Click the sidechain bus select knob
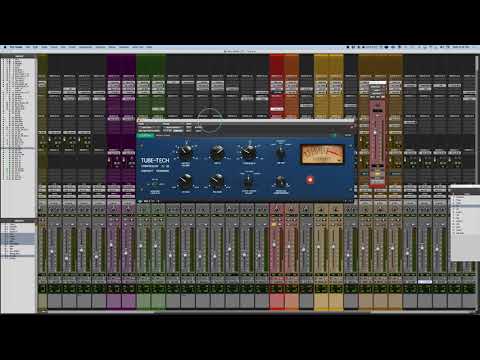The height and width of the screenshot is (360, 480). click(x=280, y=182)
